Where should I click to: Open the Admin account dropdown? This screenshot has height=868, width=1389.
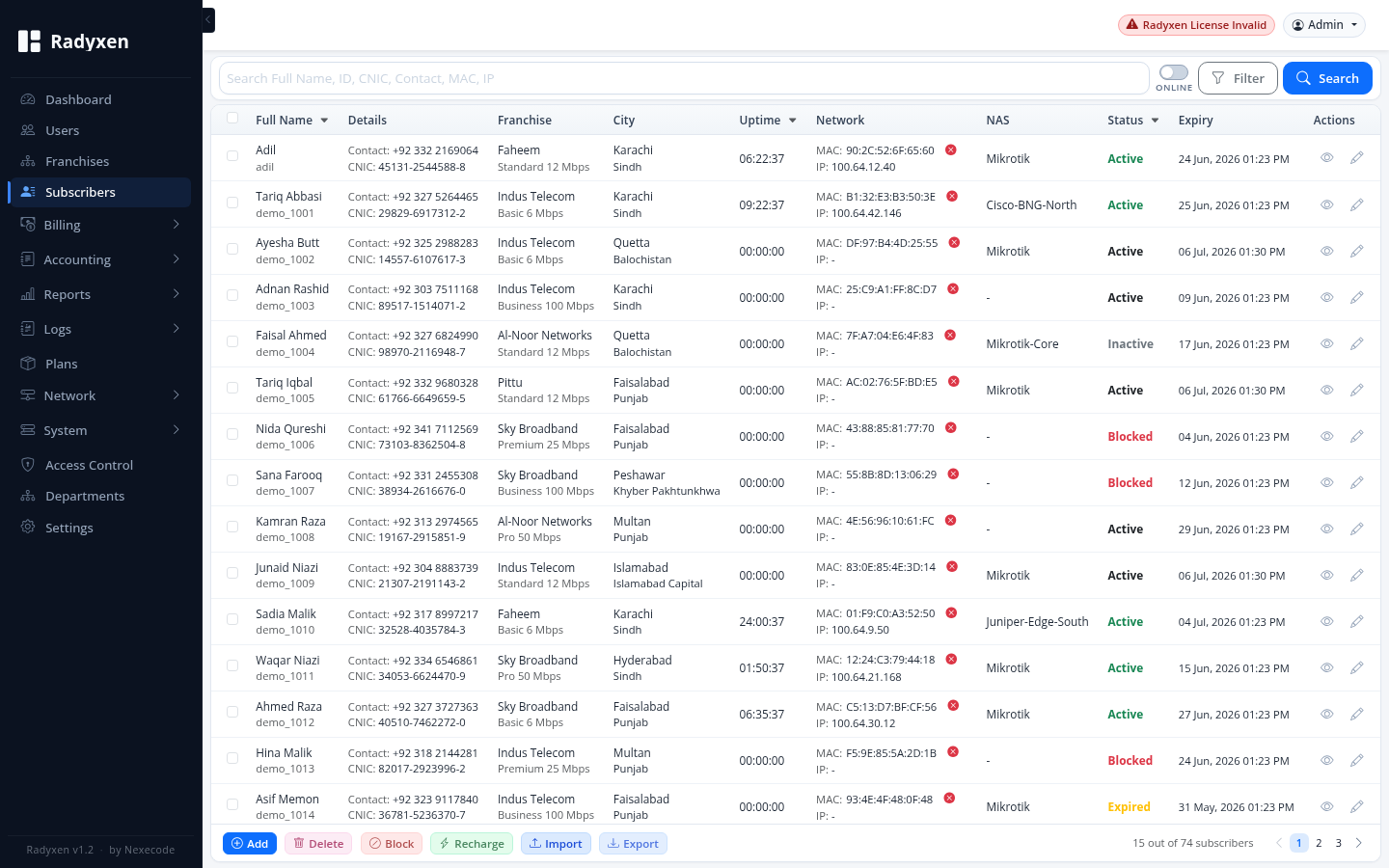[1324, 25]
